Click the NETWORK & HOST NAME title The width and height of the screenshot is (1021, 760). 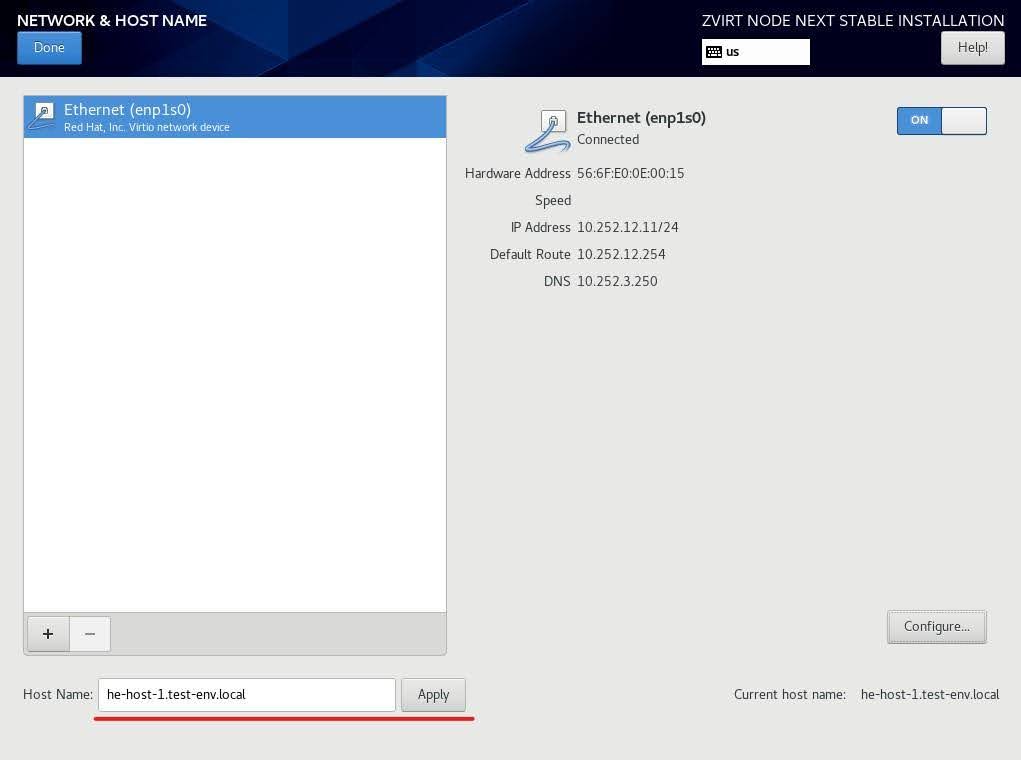[x=112, y=20]
